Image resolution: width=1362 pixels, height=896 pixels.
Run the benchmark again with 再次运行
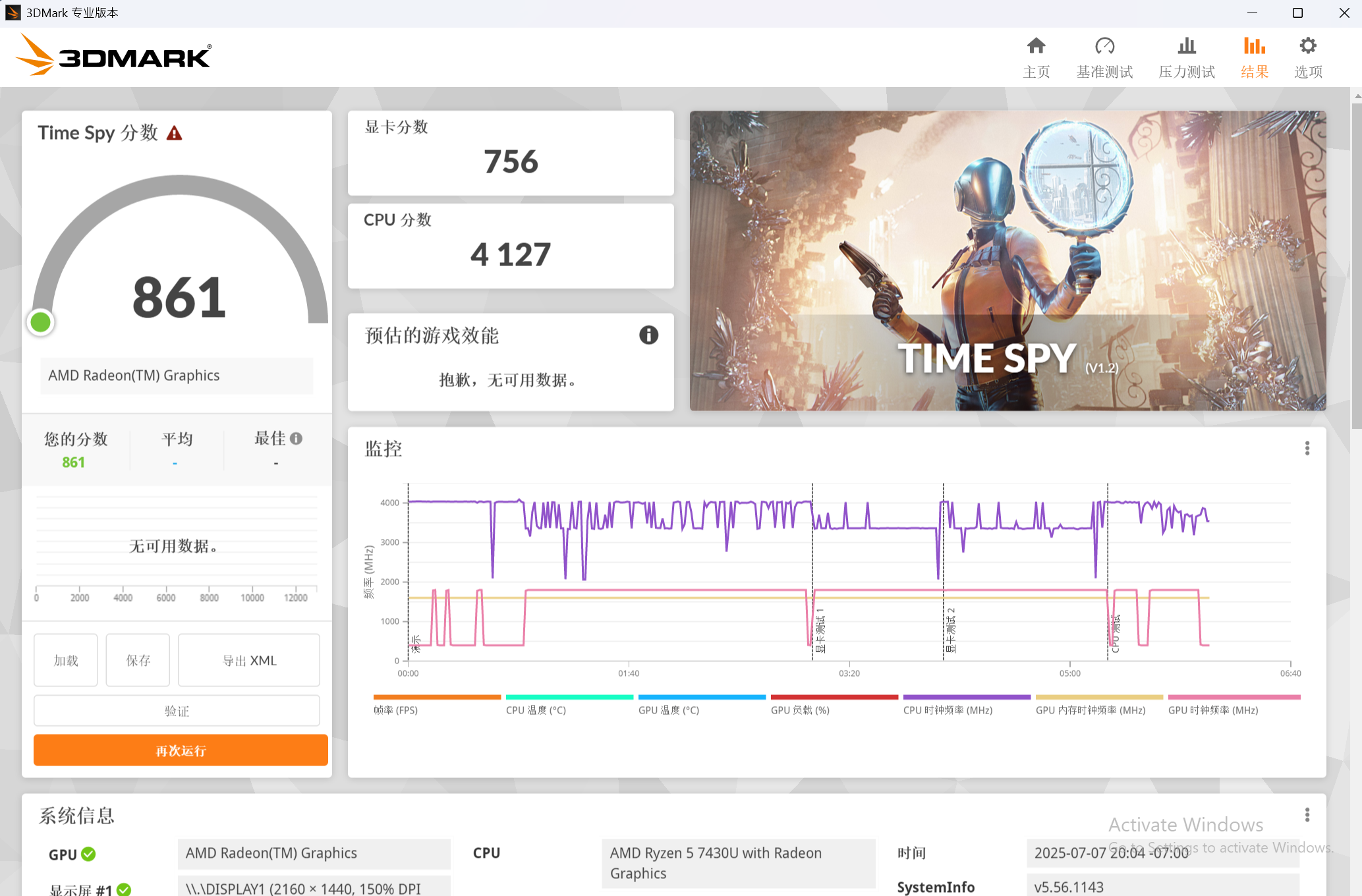[181, 750]
